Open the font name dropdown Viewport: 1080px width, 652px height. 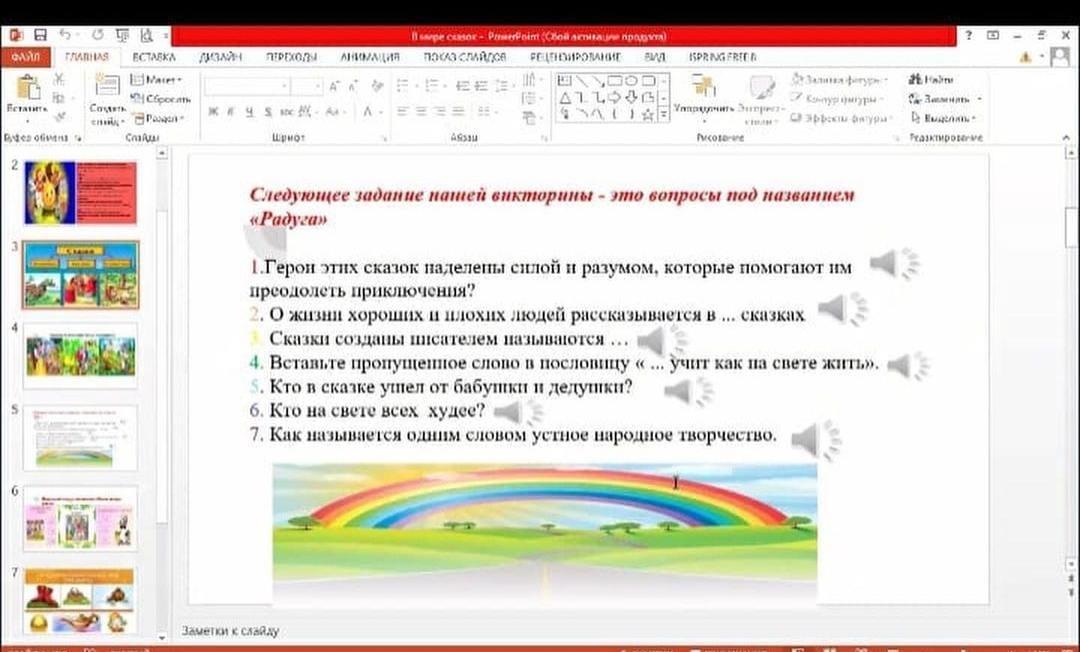point(285,87)
